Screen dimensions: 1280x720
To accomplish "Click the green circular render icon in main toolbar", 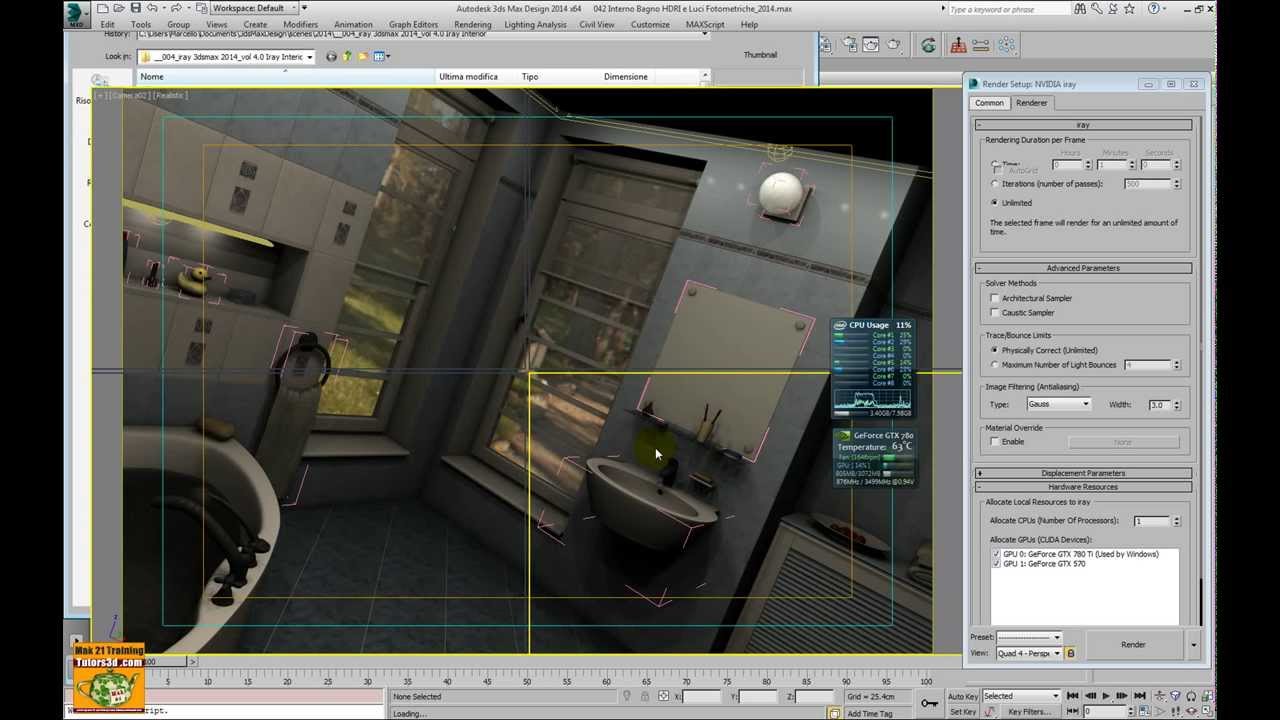I will pos(928,45).
